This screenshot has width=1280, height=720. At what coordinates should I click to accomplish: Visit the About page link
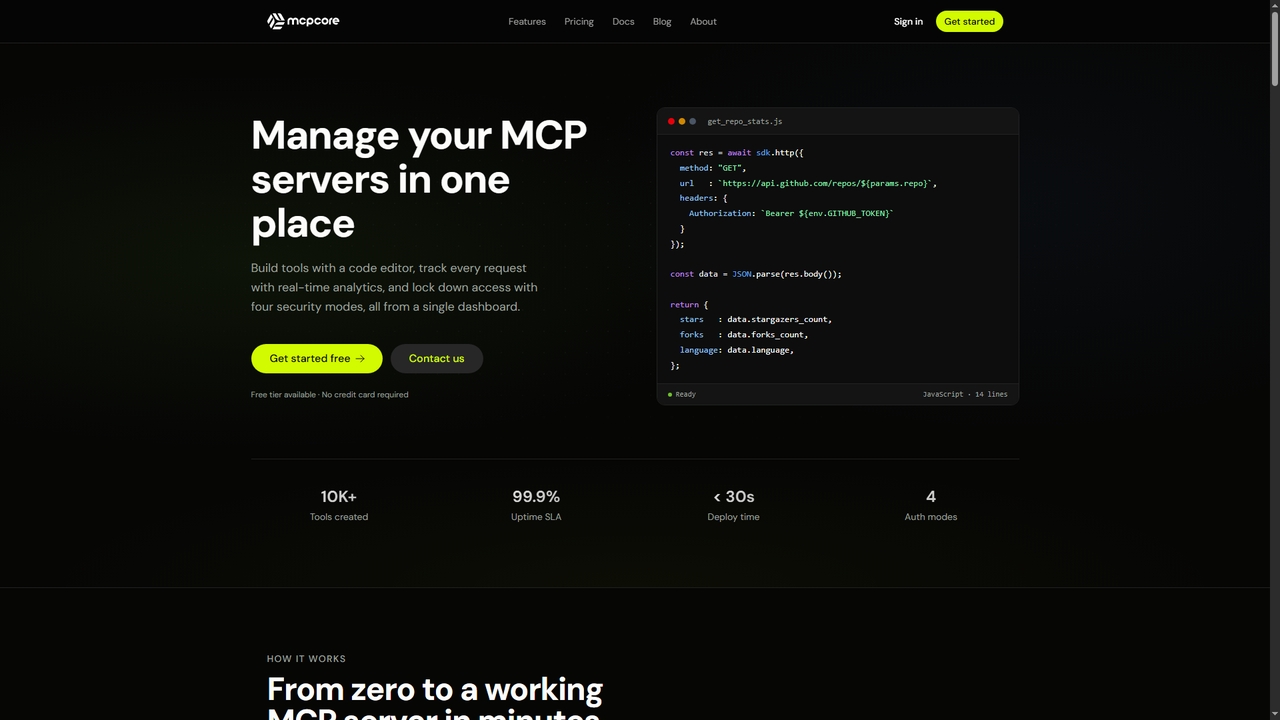[x=703, y=21]
